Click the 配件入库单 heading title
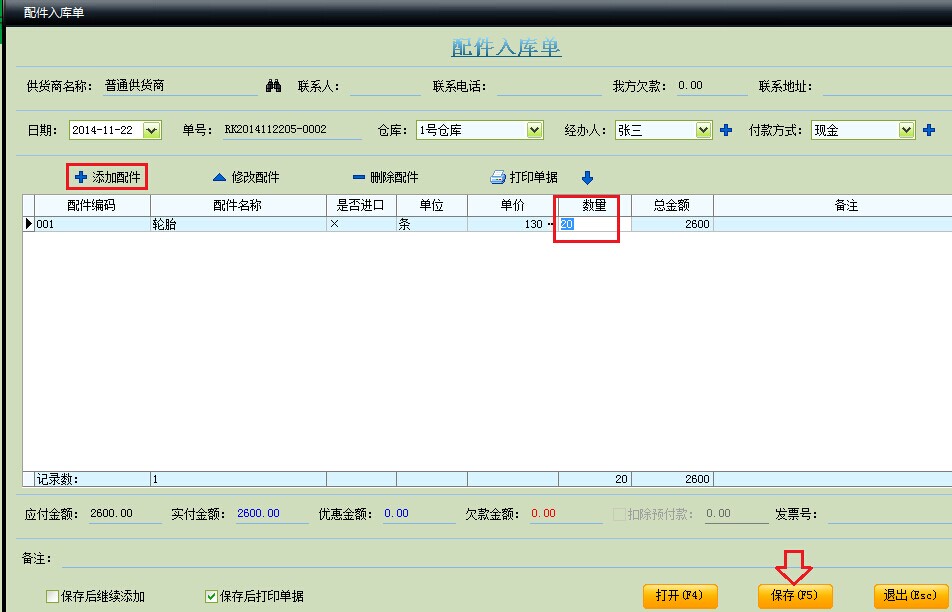Image resolution: width=952 pixels, height=612 pixels. tap(506, 47)
